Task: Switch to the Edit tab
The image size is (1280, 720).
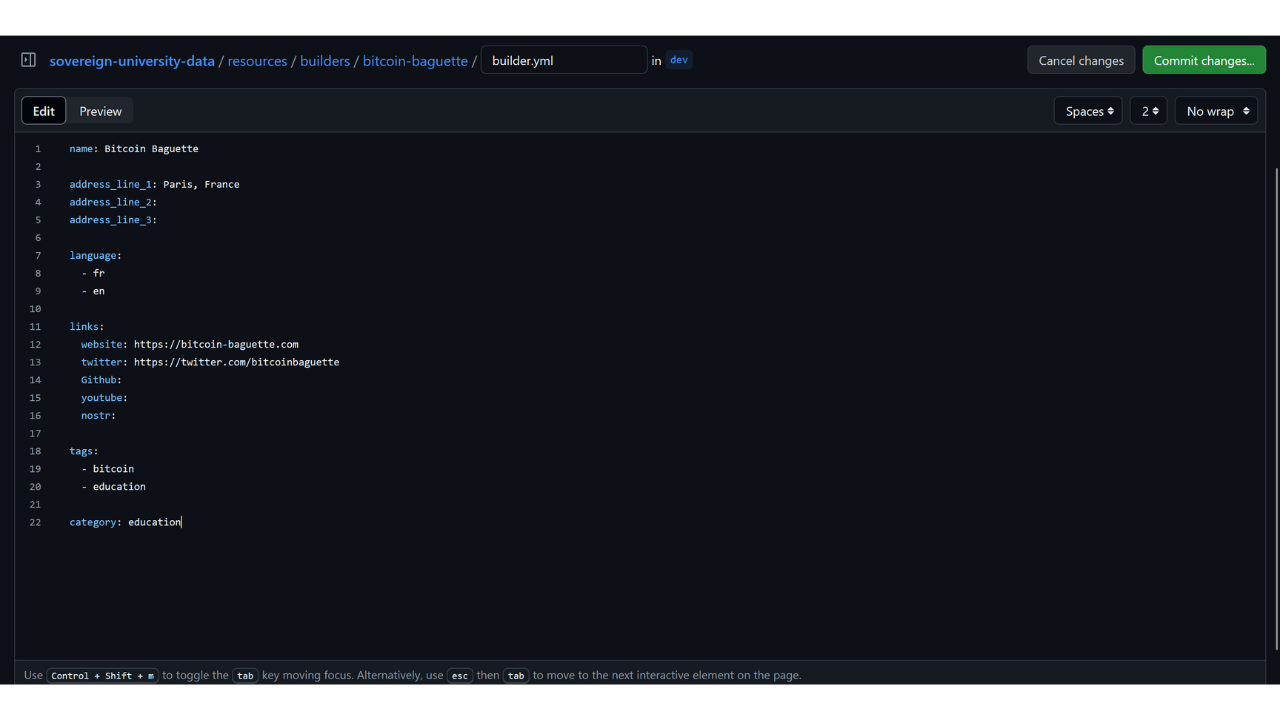Action: 44,111
